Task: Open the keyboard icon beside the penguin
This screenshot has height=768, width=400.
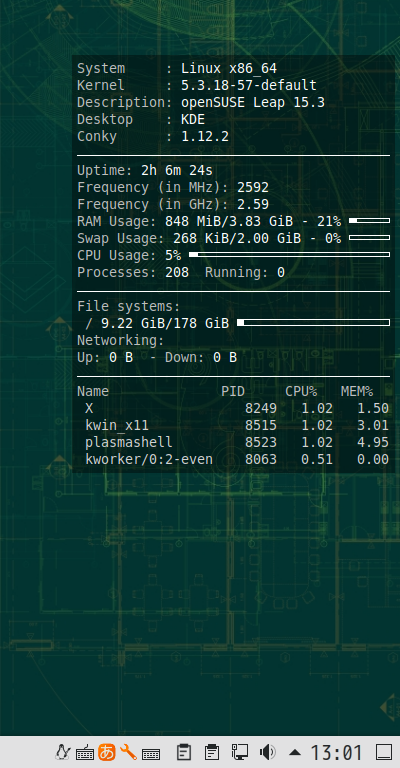Action: pyautogui.click(x=85, y=752)
